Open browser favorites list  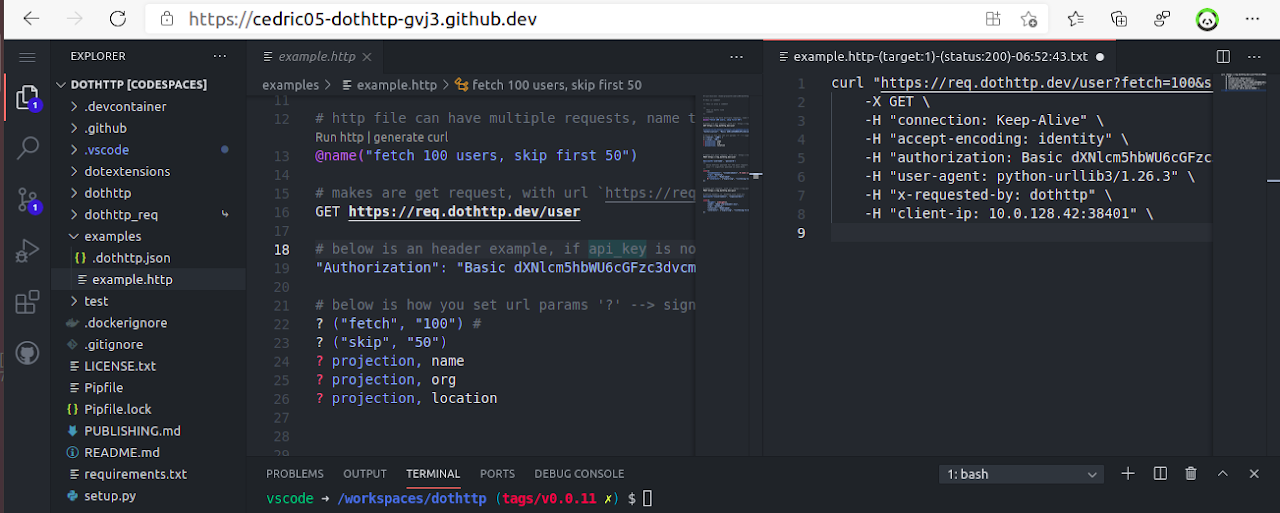pyautogui.click(x=1076, y=18)
